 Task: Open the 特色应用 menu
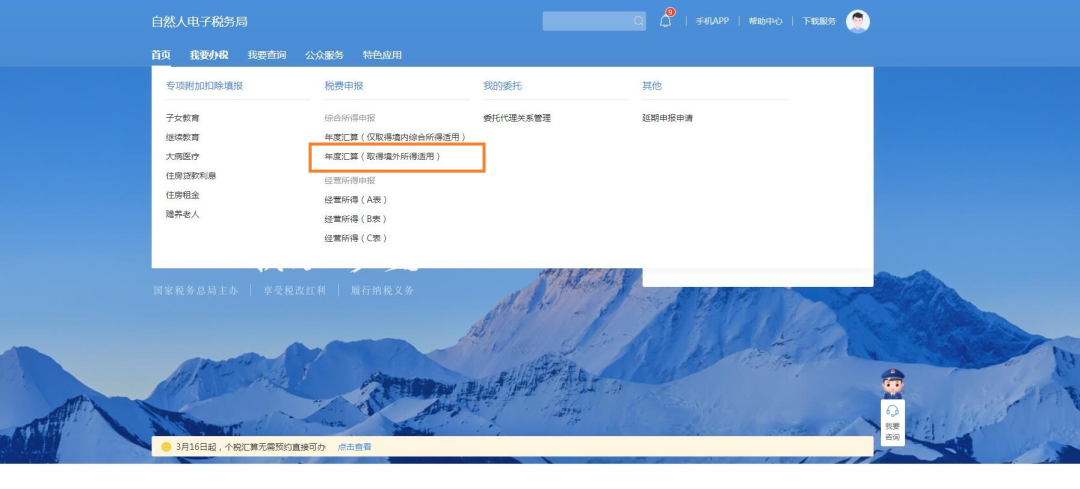(382, 55)
